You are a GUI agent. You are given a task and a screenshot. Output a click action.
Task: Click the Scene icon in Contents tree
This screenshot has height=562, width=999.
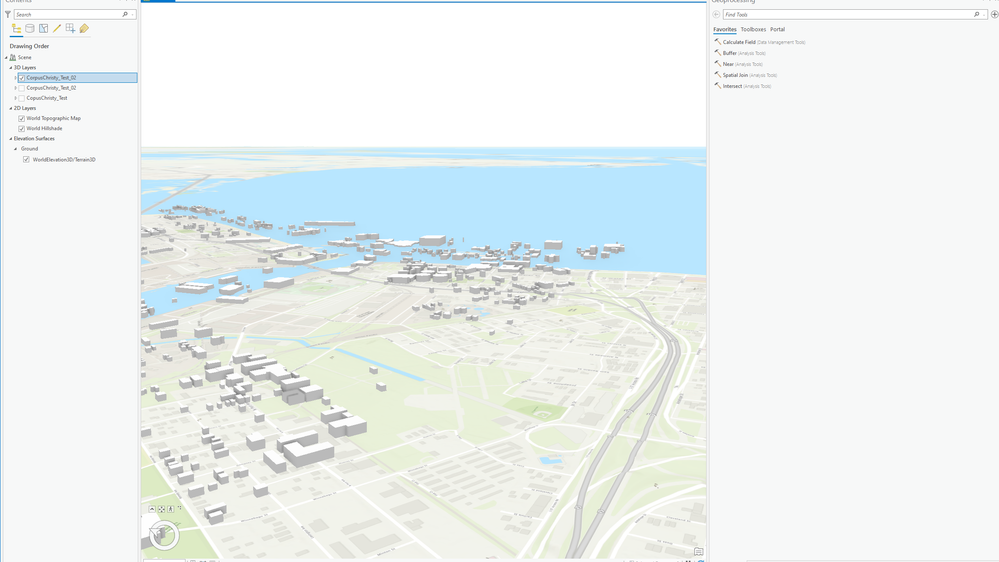[13, 57]
